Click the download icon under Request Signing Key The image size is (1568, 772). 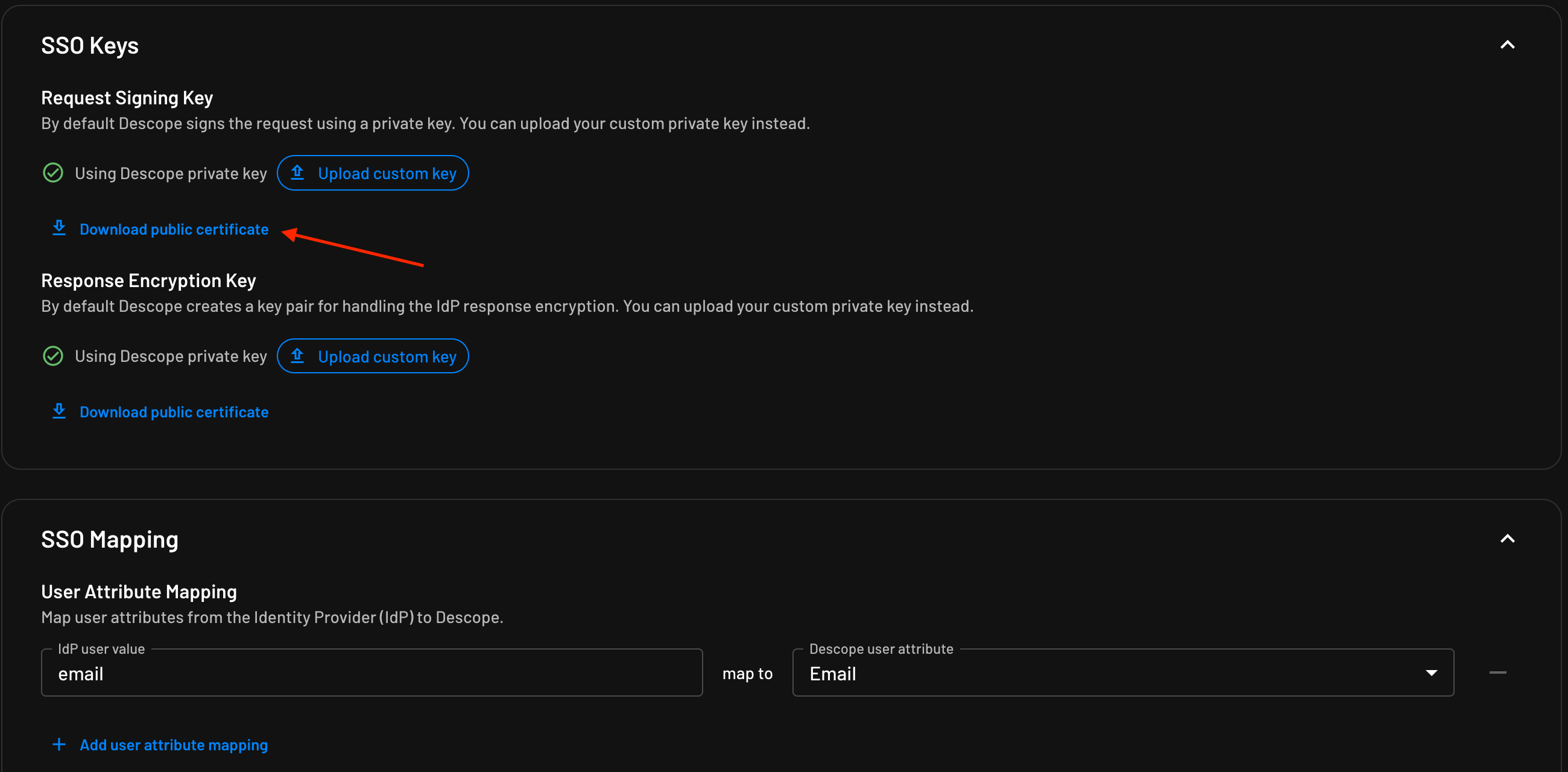coord(59,229)
